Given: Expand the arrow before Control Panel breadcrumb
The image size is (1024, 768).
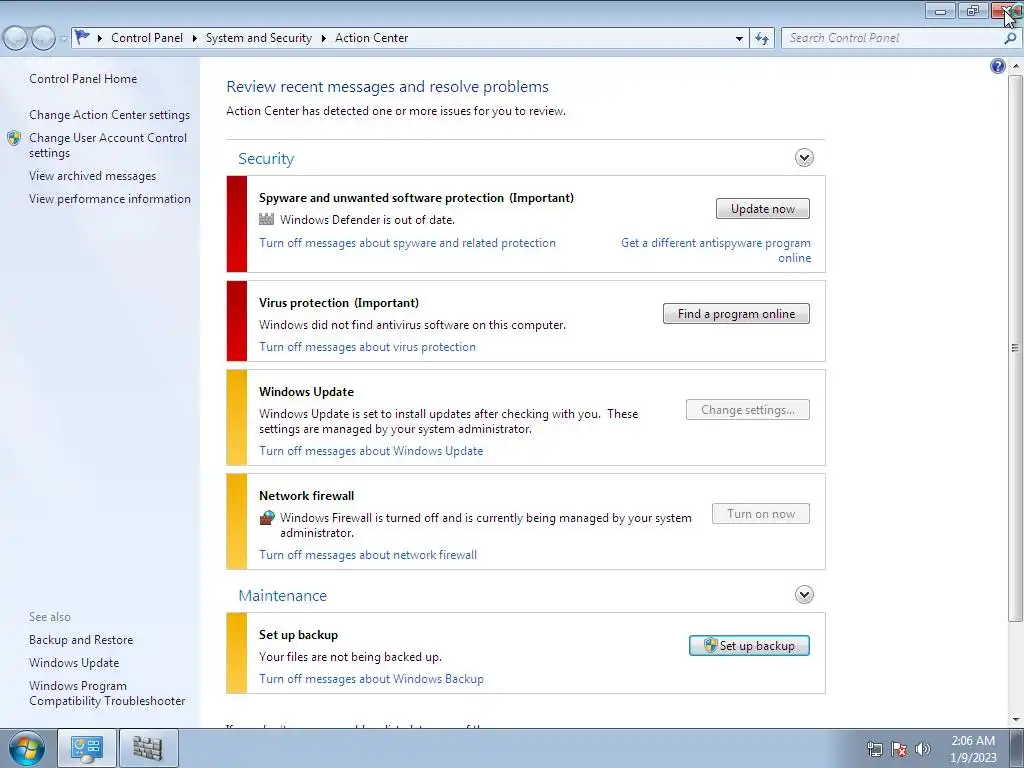Looking at the screenshot, I should click(100, 38).
